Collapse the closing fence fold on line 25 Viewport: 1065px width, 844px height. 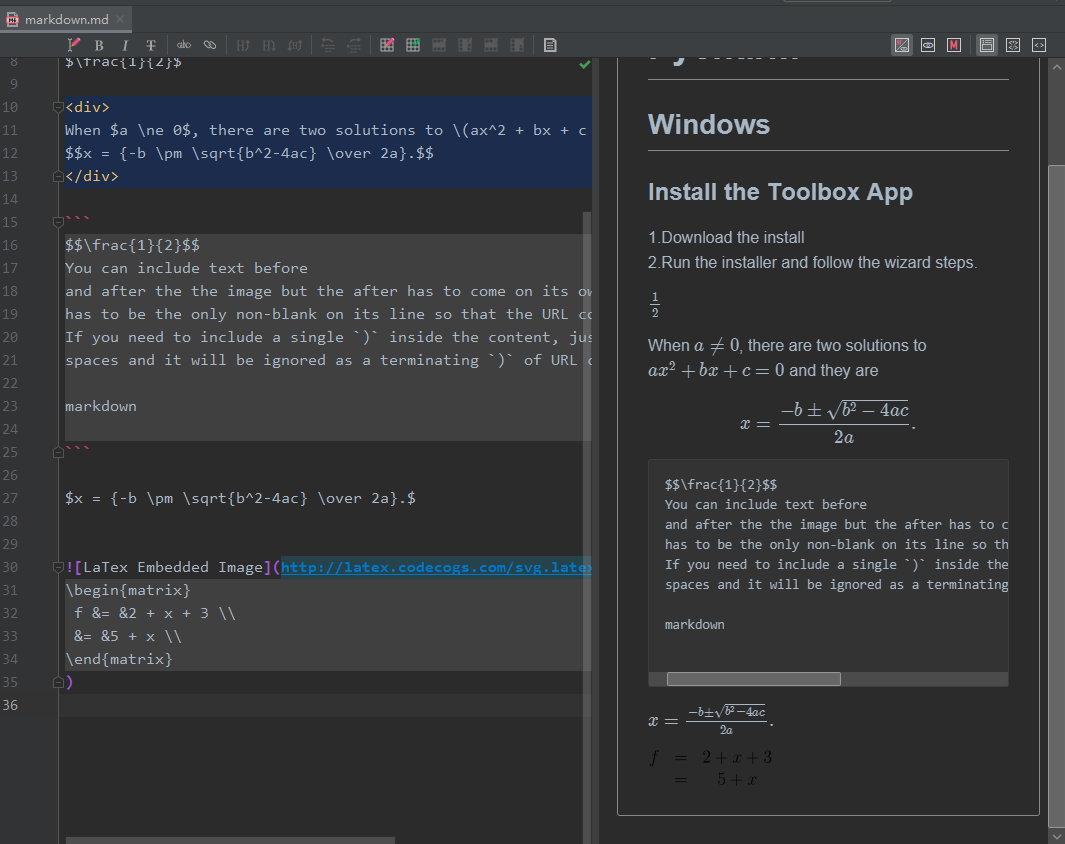pyautogui.click(x=58, y=452)
